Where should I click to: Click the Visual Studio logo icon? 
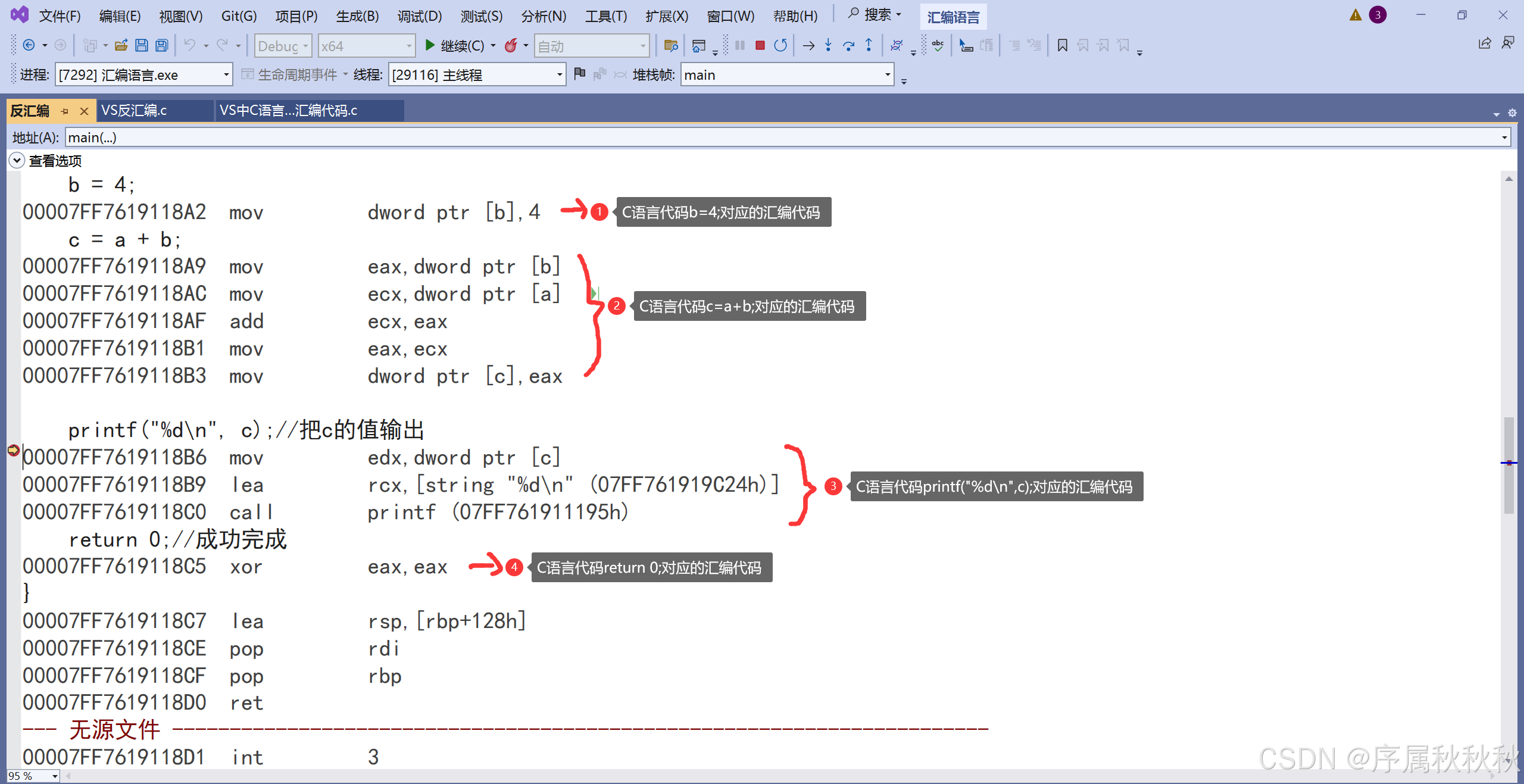point(20,15)
